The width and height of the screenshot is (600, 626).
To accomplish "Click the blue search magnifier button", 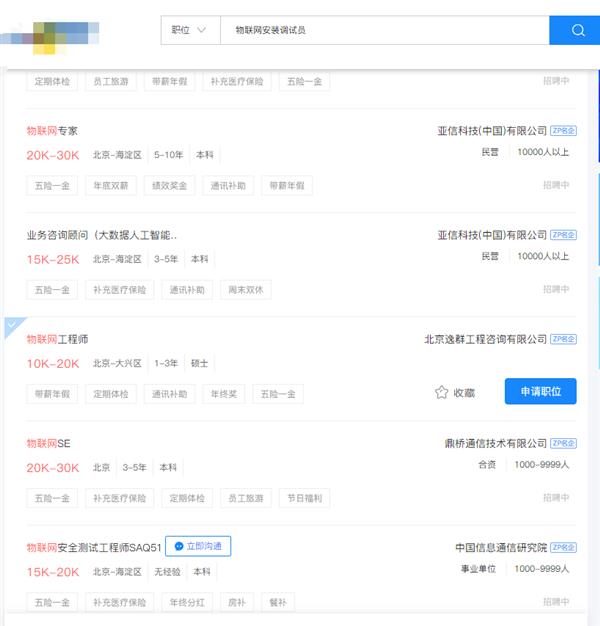I will click(575, 30).
